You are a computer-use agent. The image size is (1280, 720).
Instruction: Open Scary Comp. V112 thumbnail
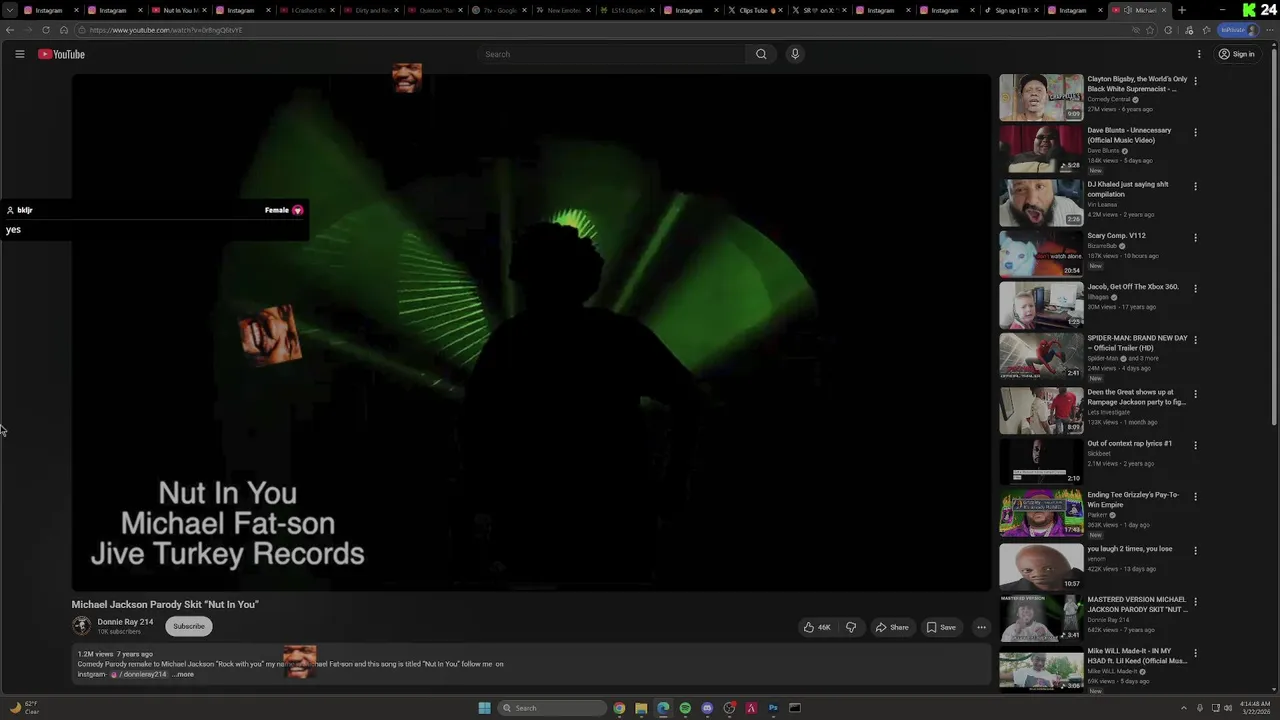[1041, 253]
